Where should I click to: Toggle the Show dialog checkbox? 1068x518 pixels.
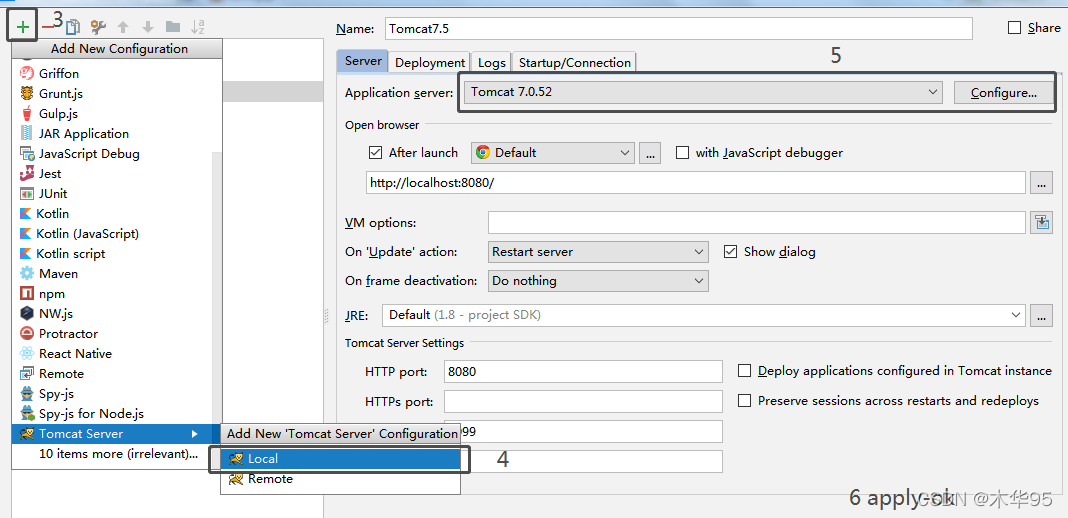(730, 252)
